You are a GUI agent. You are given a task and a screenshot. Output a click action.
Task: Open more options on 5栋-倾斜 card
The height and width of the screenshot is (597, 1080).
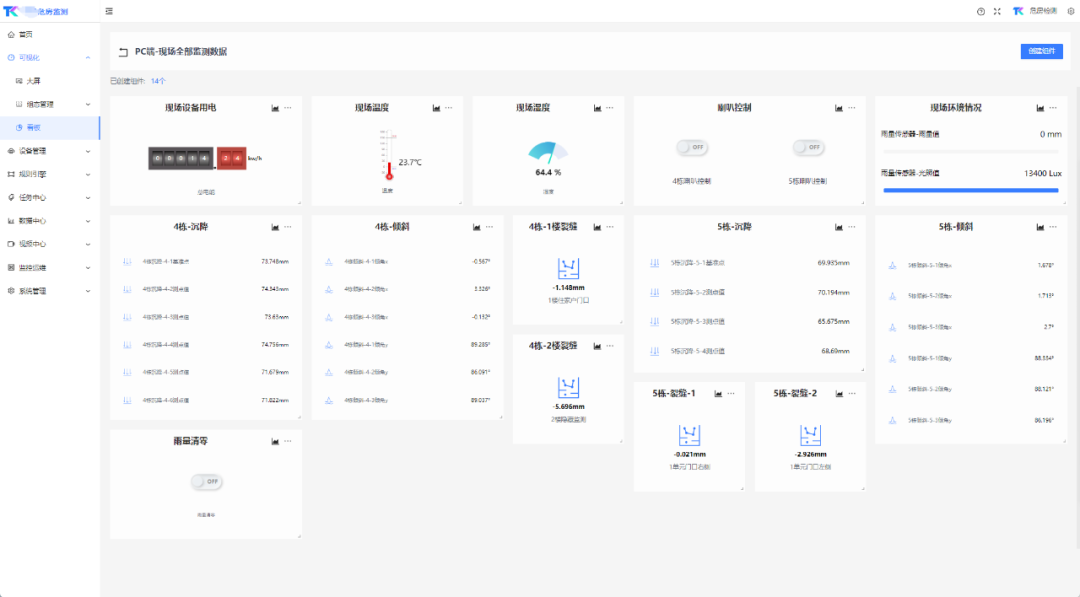[x=1053, y=227]
